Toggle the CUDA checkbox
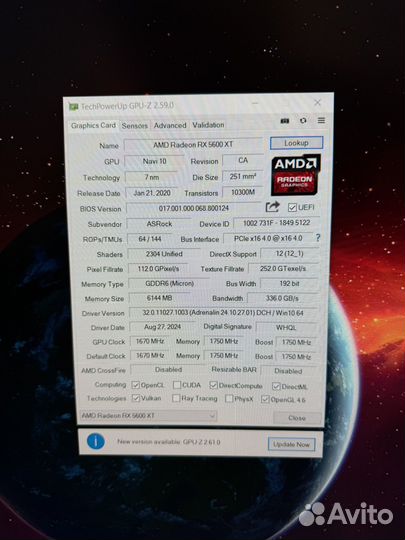405x540 pixels. pyautogui.click(x=177, y=385)
